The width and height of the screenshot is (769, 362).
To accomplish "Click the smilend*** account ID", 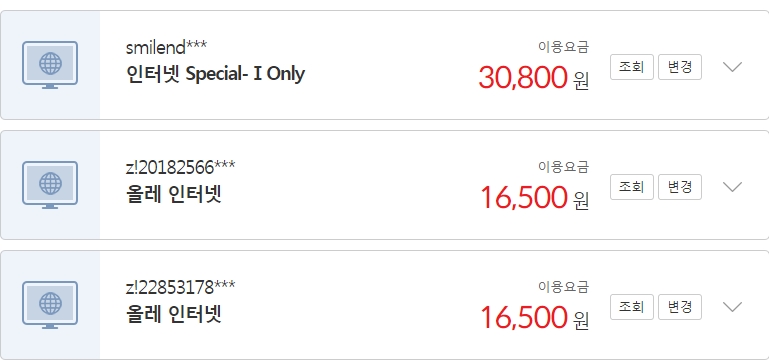I will pyautogui.click(x=166, y=48).
